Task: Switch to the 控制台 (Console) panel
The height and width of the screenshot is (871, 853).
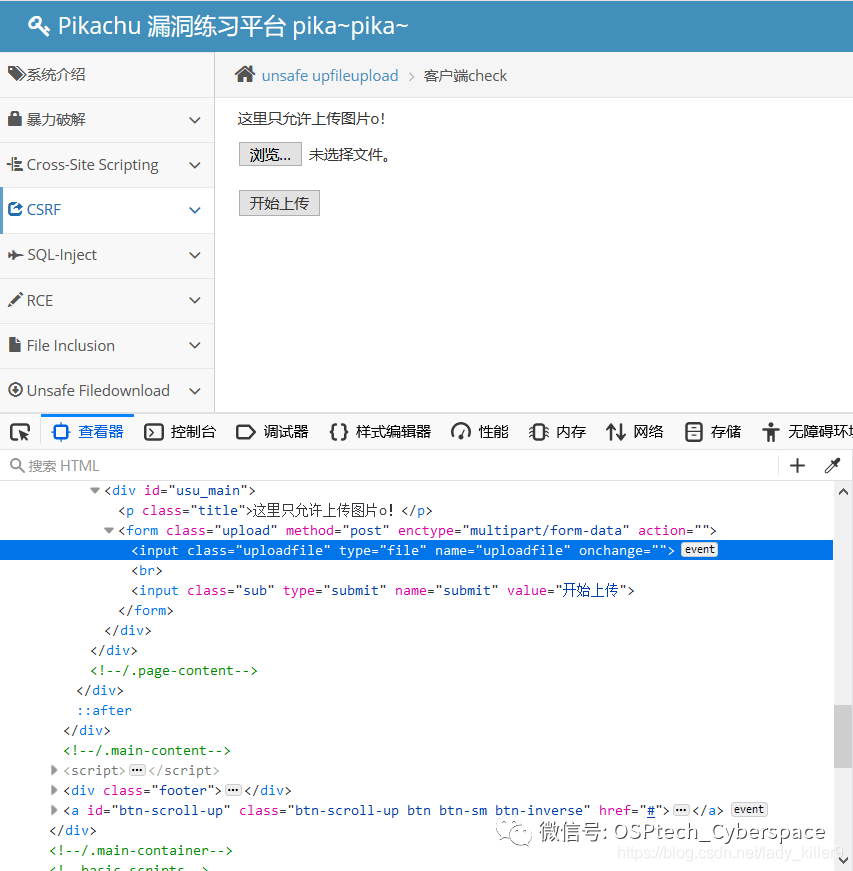Action: click(180, 432)
